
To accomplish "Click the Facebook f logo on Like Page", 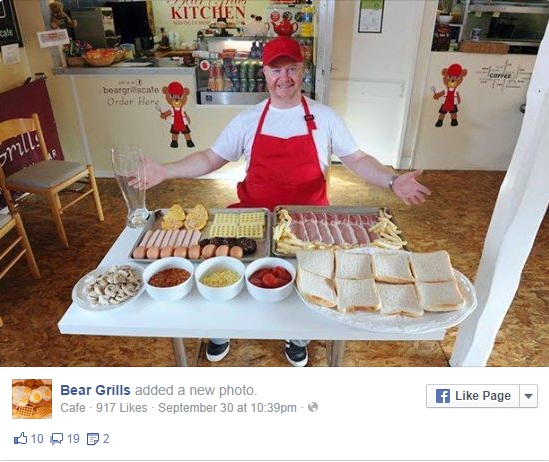I will (443, 396).
